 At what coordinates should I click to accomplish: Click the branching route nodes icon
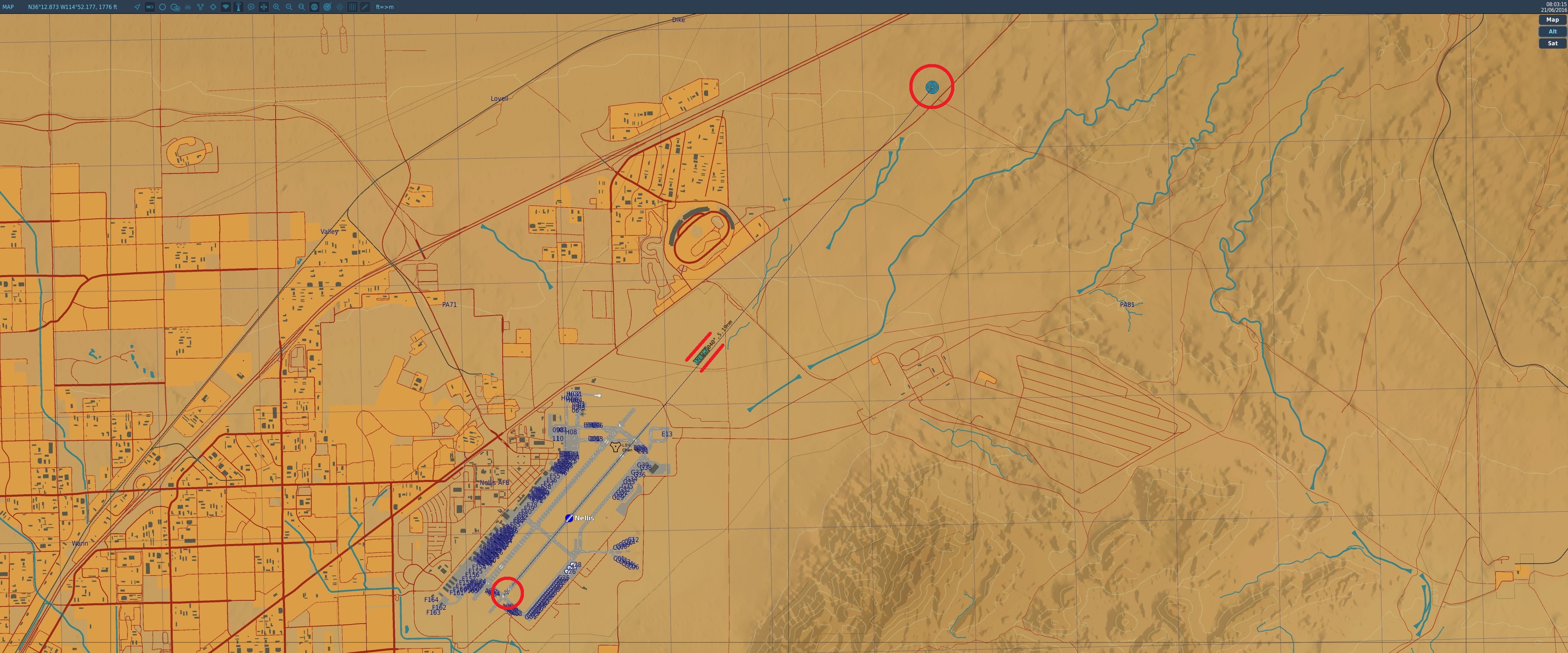coord(200,7)
